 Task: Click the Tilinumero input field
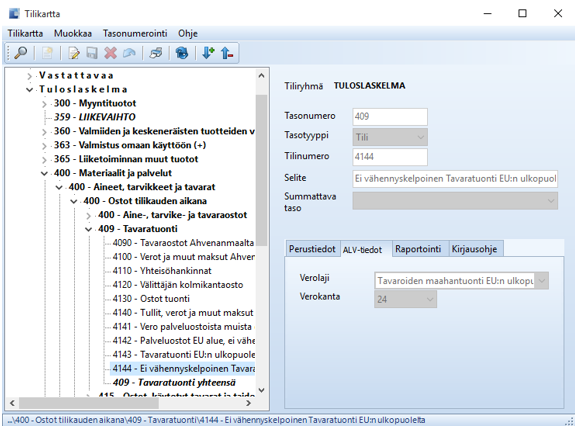point(390,157)
